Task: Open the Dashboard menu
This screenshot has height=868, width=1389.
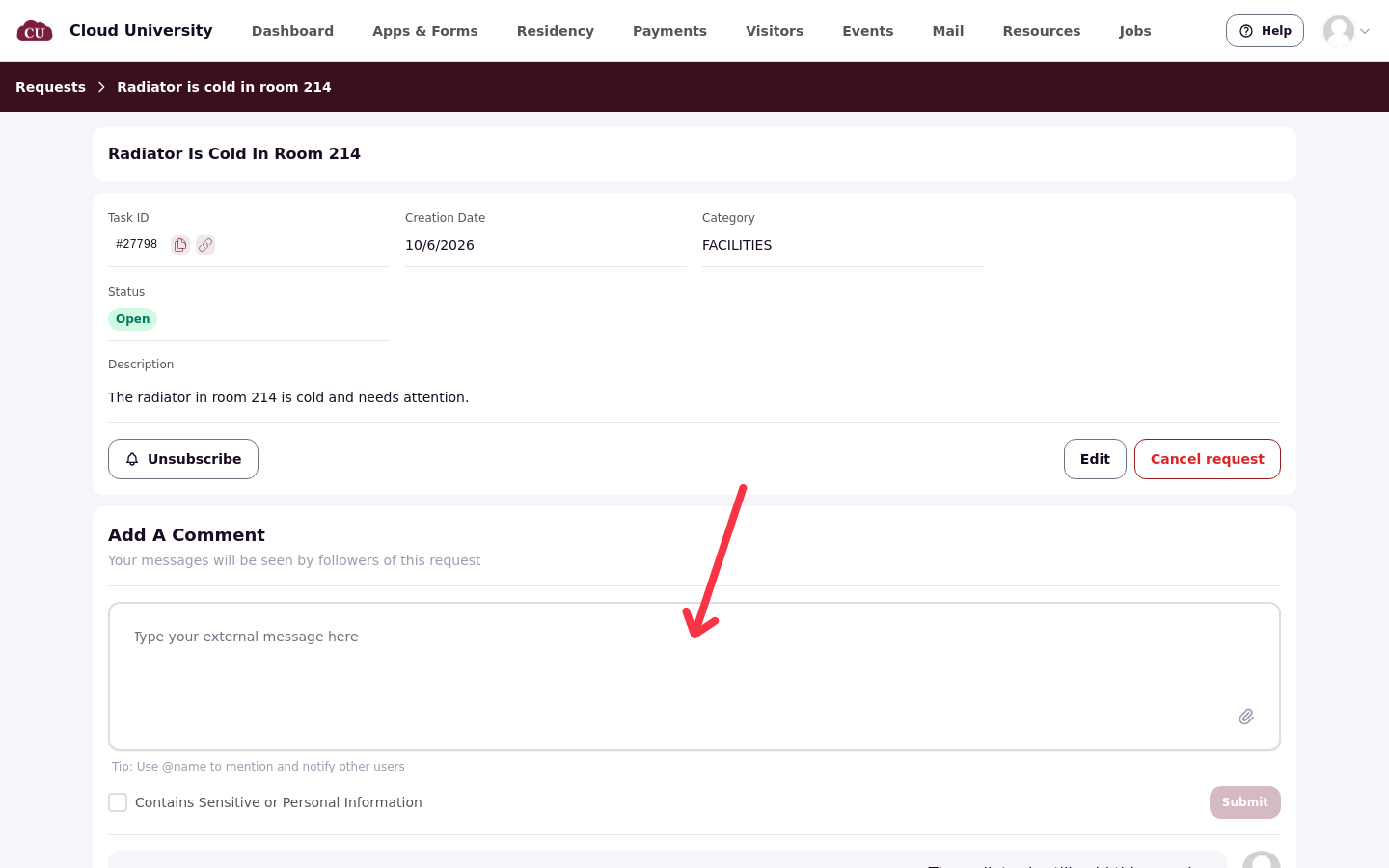Action: coord(292,31)
